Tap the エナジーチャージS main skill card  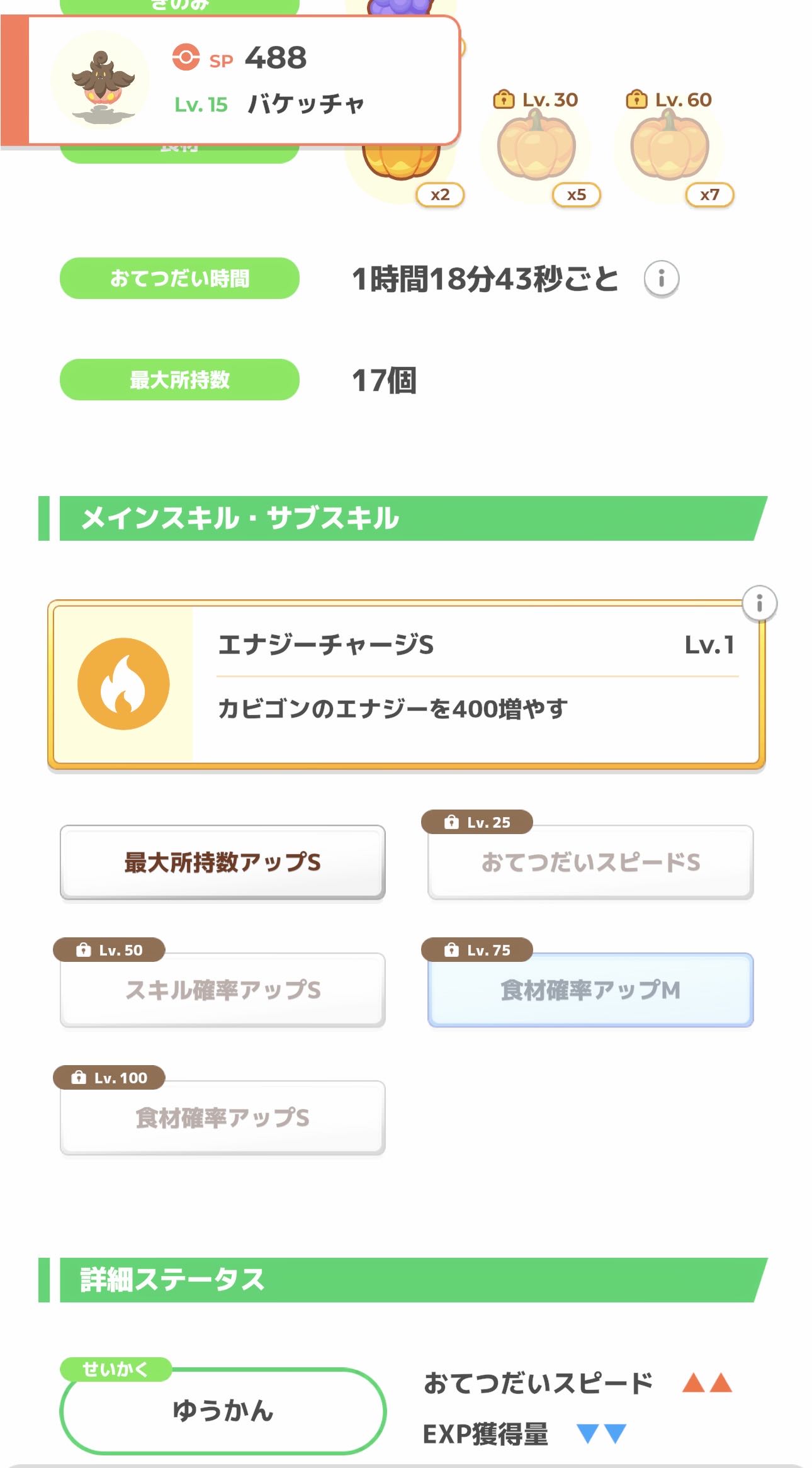click(441, 684)
